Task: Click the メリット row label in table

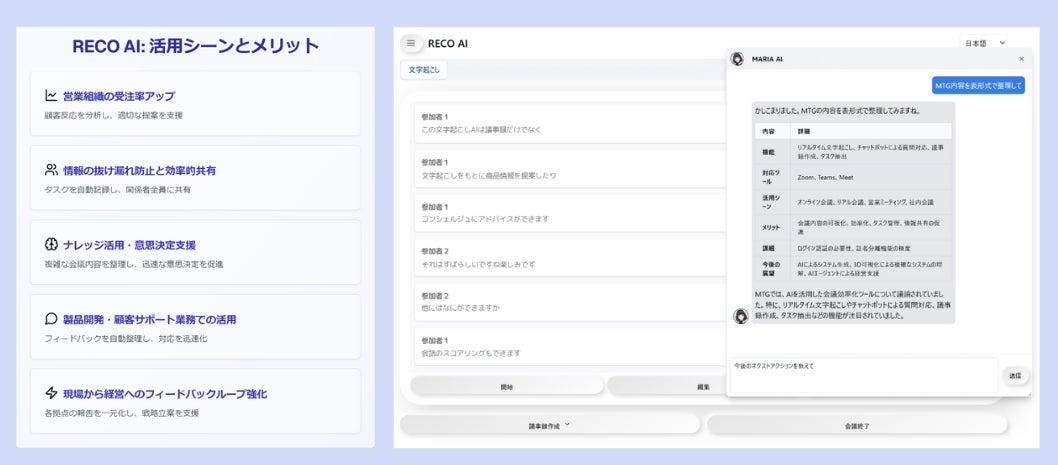Action: (771, 225)
